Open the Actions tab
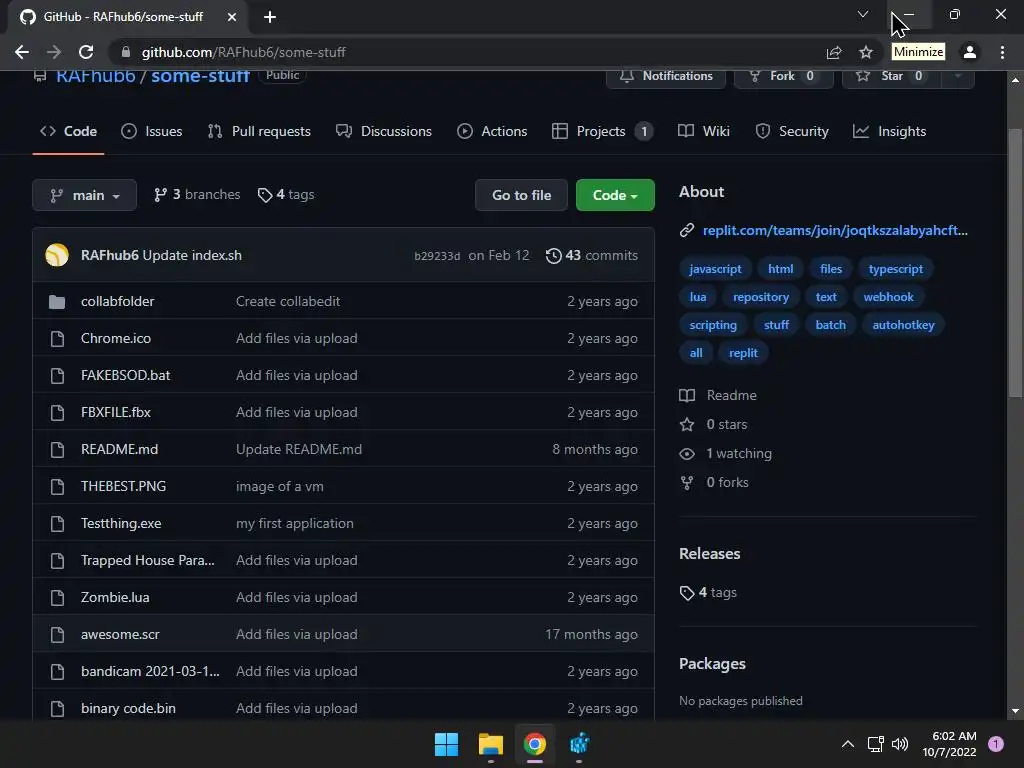Image resolution: width=1024 pixels, height=768 pixels. [492, 131]
